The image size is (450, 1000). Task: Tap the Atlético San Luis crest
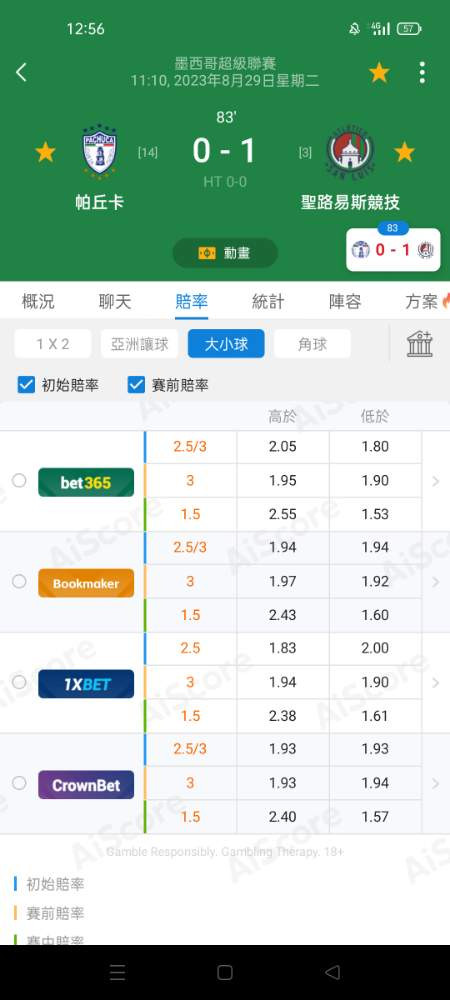point(350,152)
